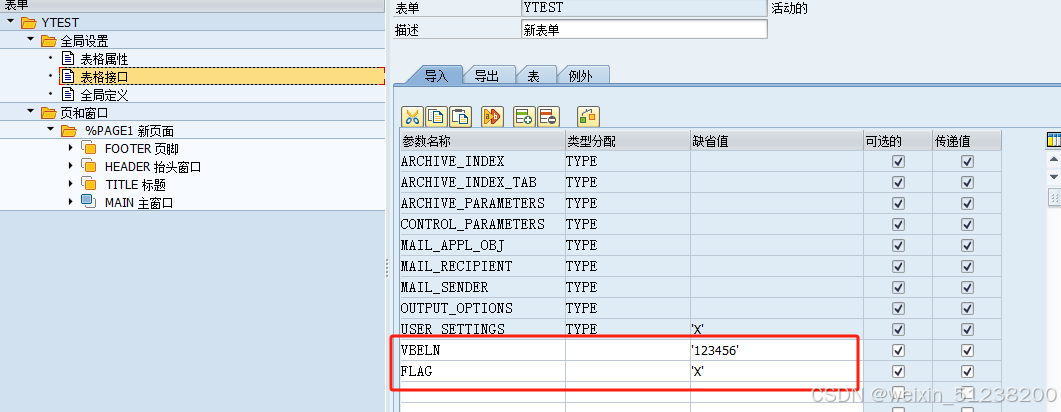The height and width of the screenshot is (412, 1061).
Task: Click the 表格接口 document icon
Action: click(68, 76)
